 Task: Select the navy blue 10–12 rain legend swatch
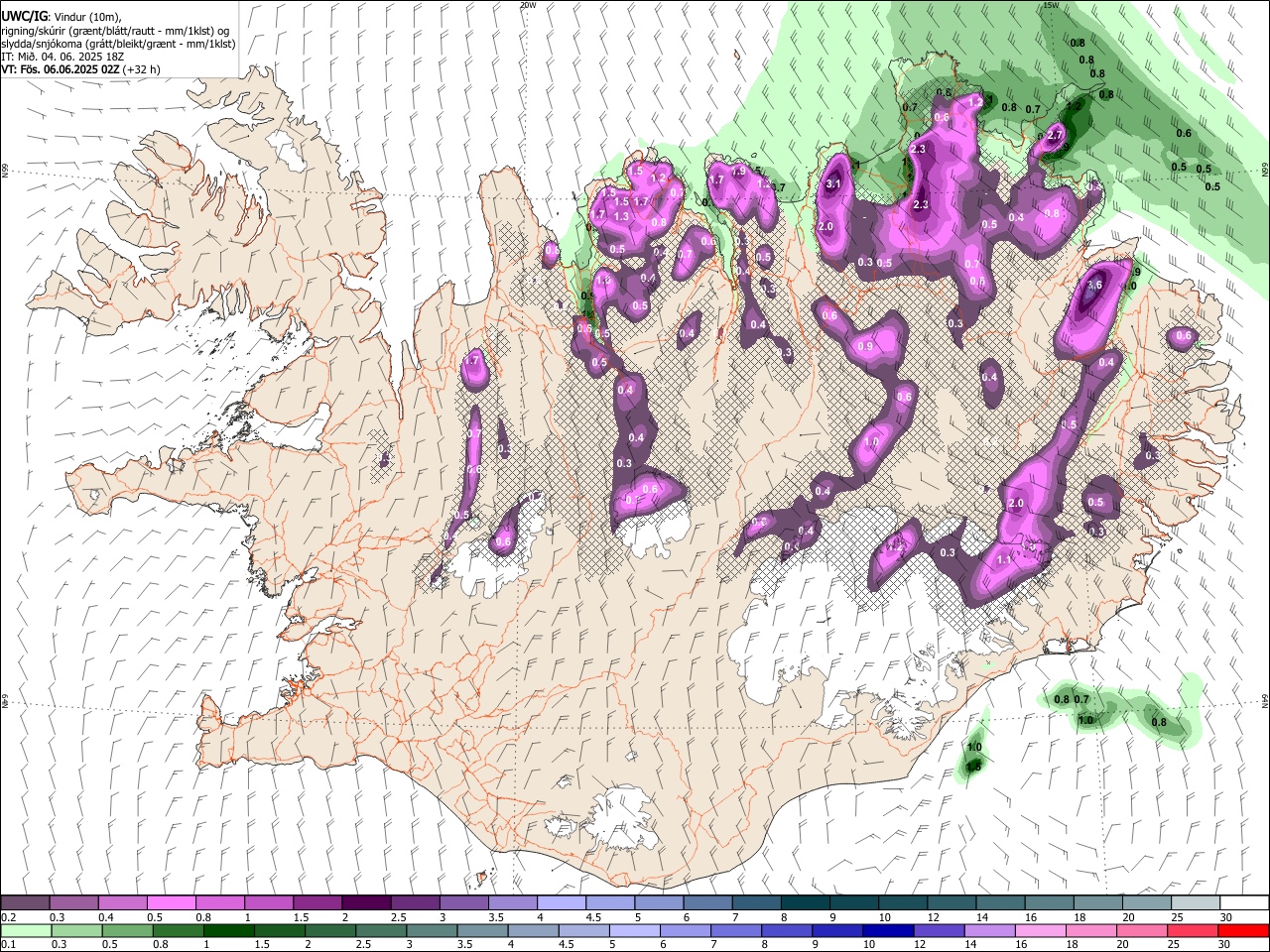887,930
